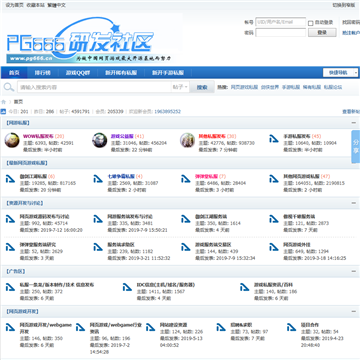This screenshot has width=360, height=360.
Task: Open the 弹弹堂服务端研究 forum icon
Action: pyautogui.click(x=10, y=247)
